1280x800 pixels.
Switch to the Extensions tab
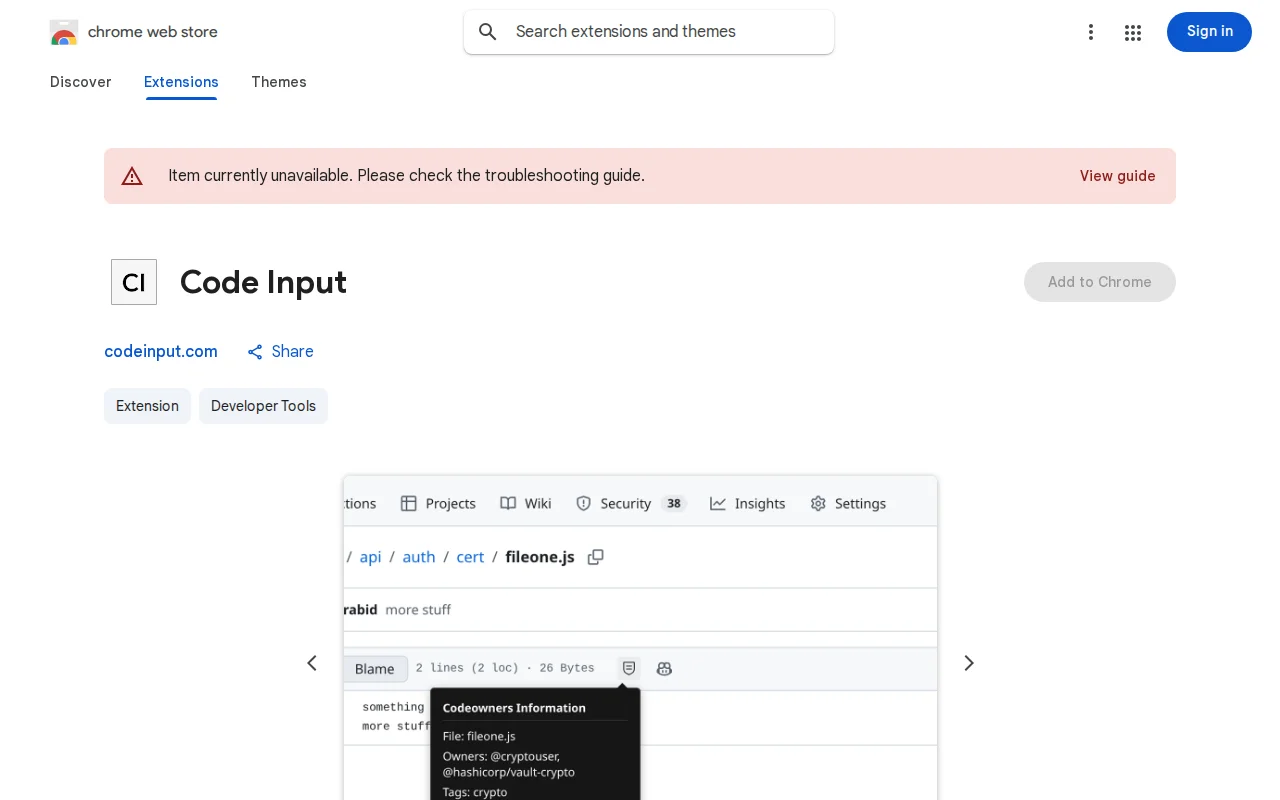click(x=181, y=82)
